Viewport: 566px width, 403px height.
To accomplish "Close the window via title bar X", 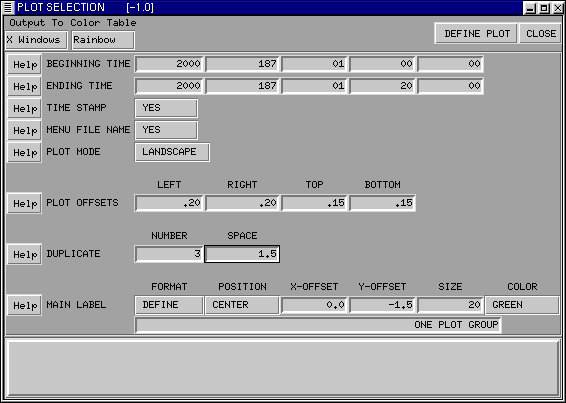I will click(558, 8).
